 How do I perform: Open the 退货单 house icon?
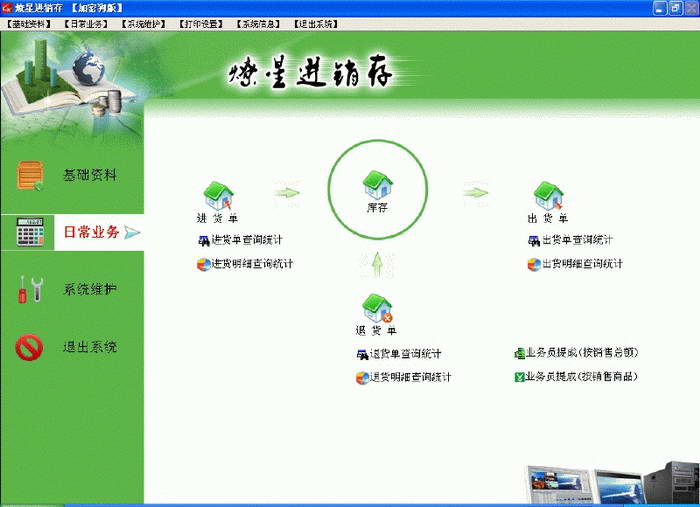point(377,308)
